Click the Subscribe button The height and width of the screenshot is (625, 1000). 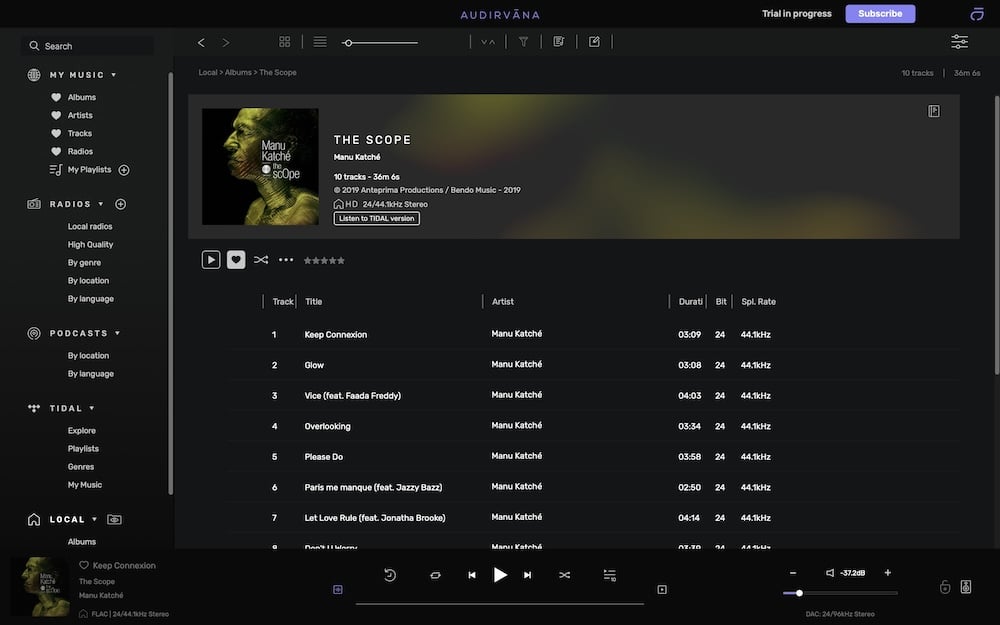click(880, 14)
